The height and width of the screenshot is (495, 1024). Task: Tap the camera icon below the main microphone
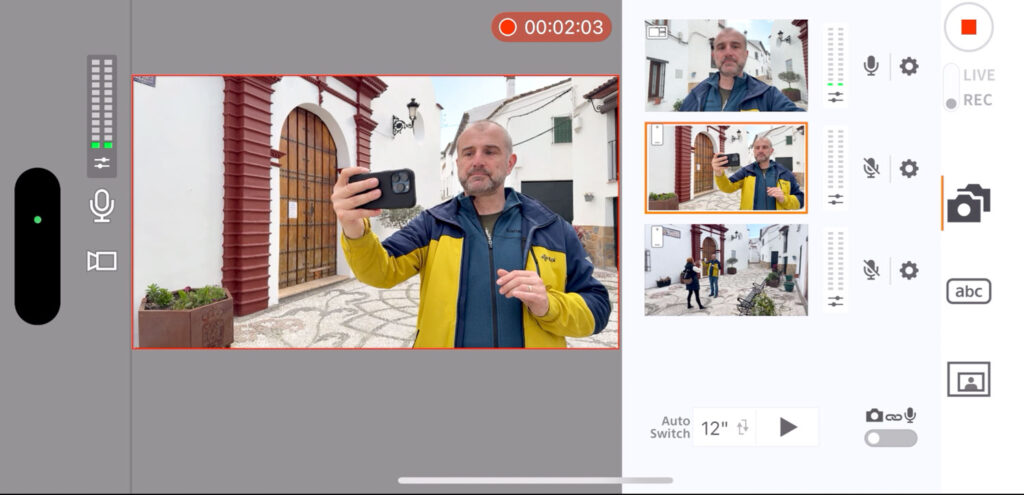(102, 261)
